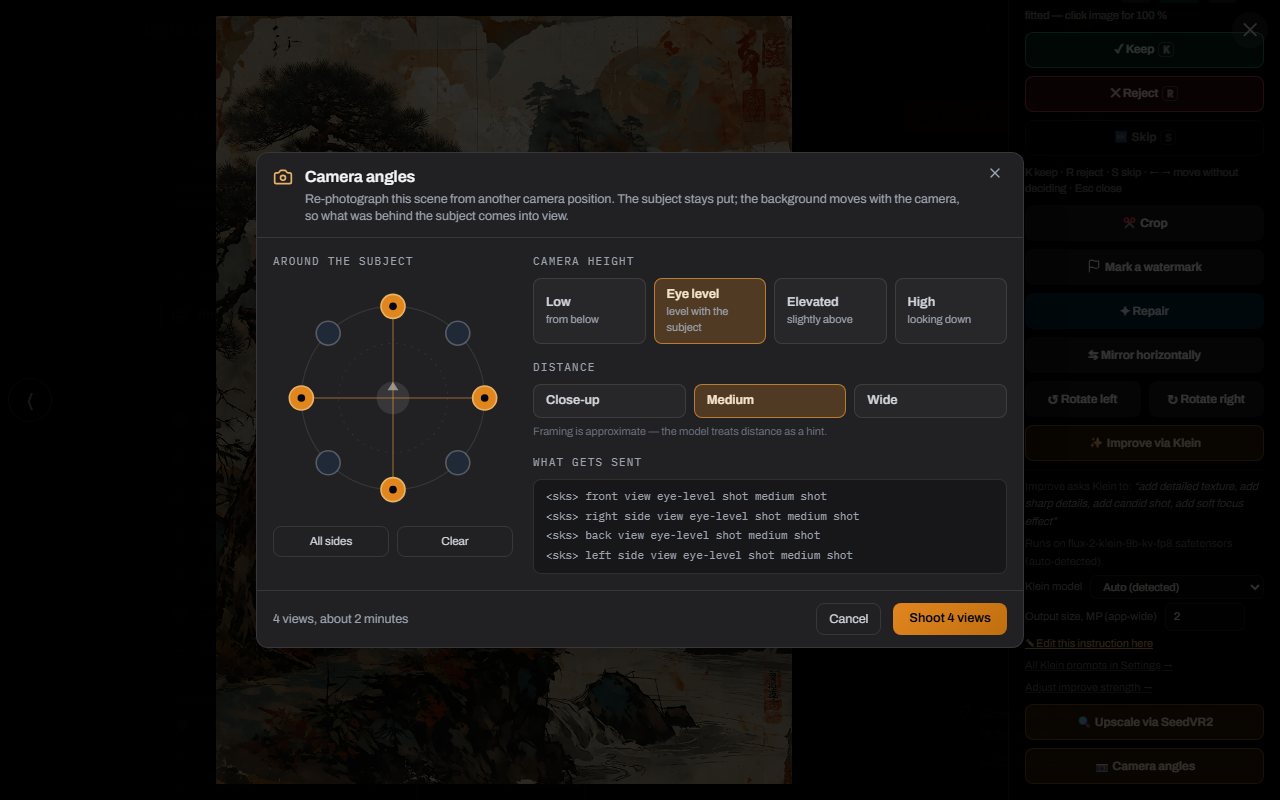Set distance to Medium
Image resolution: width=1280 pixels, height=800 pixels.
click(x=770, y=401)
